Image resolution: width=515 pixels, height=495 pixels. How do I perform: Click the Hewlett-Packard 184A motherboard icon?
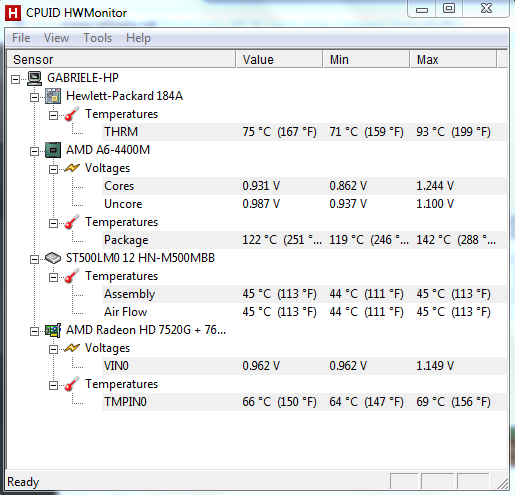pyautogui.click(x=53, y=96)
